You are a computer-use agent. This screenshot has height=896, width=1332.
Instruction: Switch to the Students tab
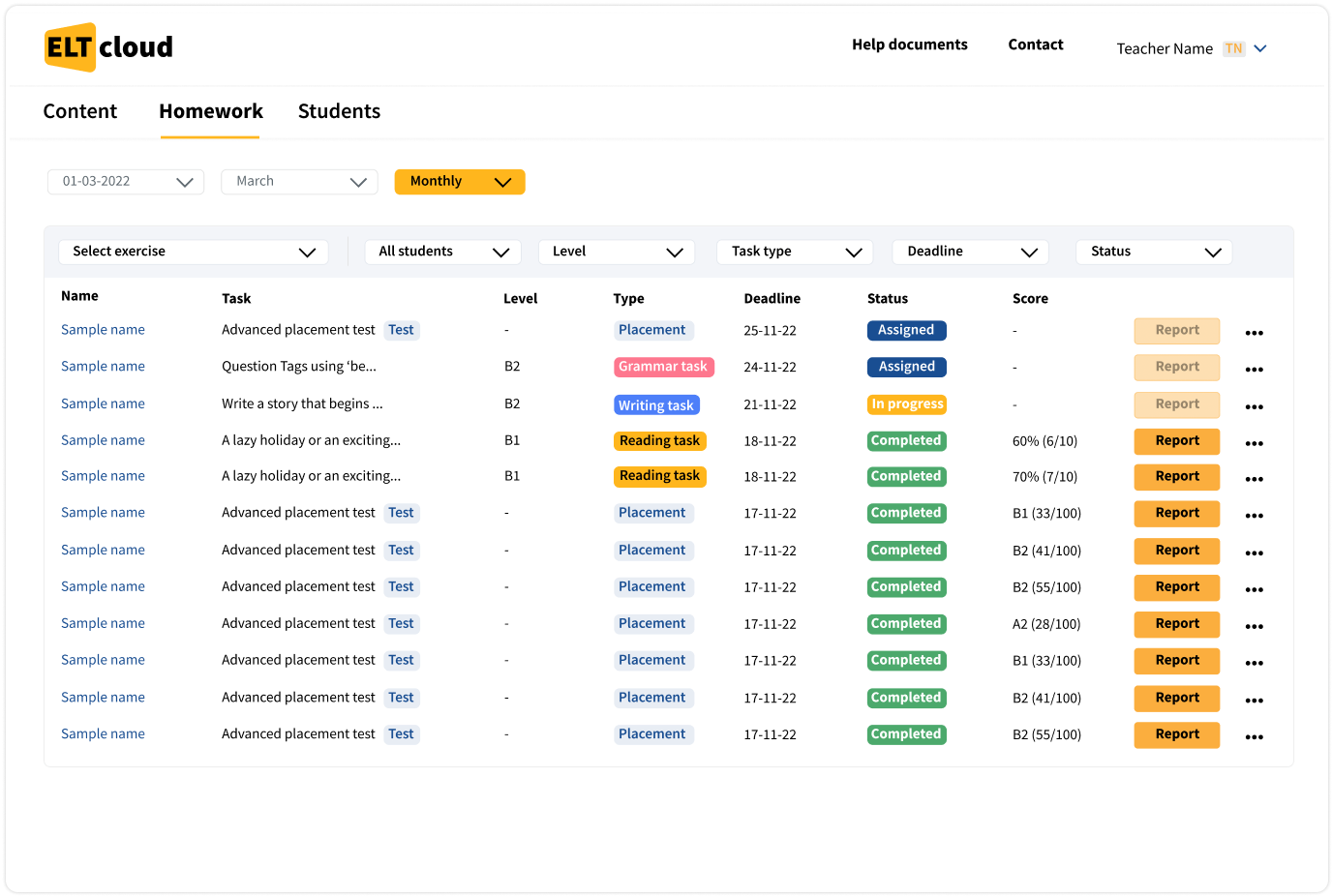point(339,111)
